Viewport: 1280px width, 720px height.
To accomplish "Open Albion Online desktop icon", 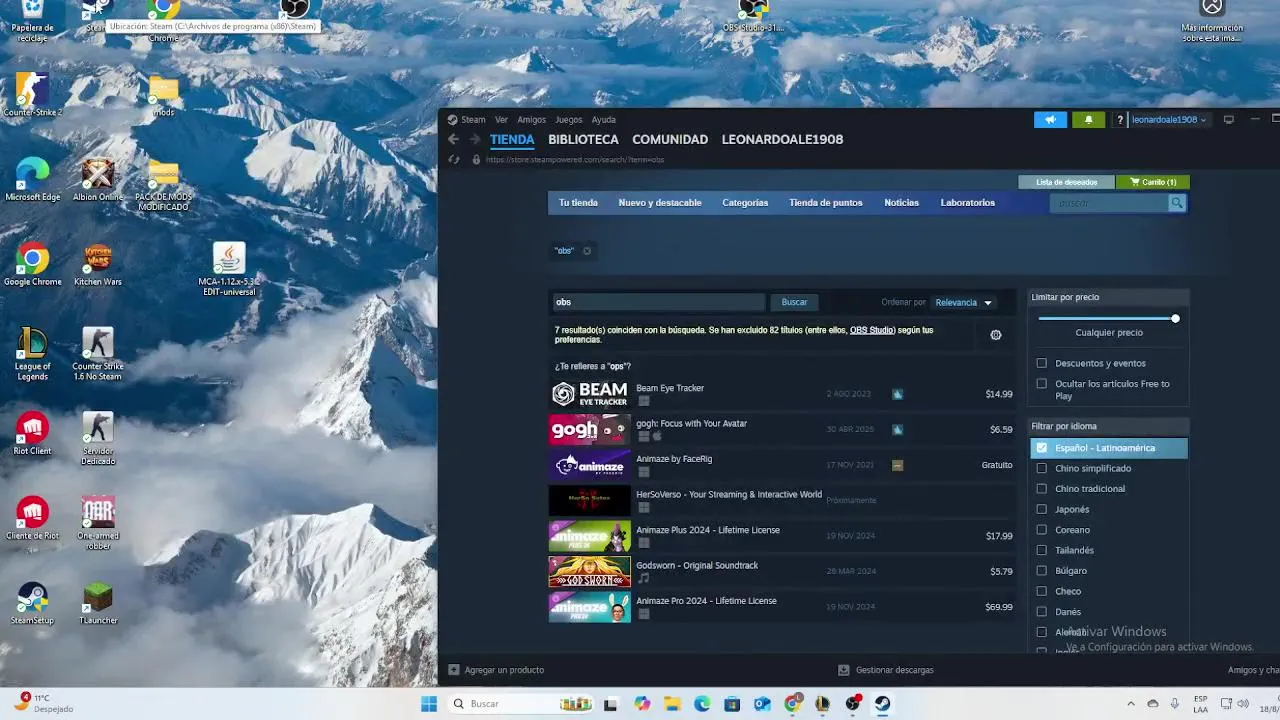I will 98,180.
